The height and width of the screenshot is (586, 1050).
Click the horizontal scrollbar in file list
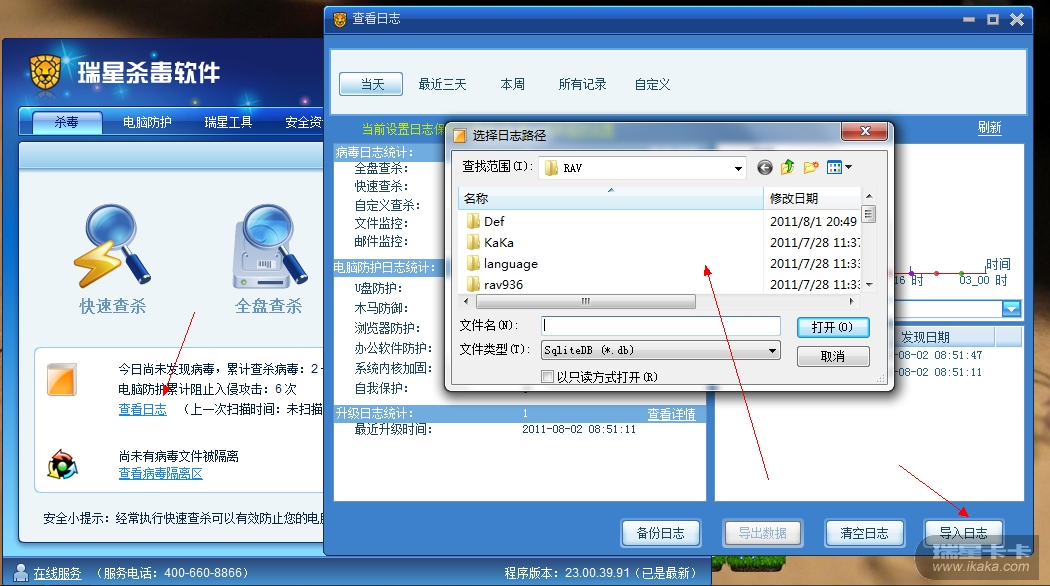click(x=585, y=301)
